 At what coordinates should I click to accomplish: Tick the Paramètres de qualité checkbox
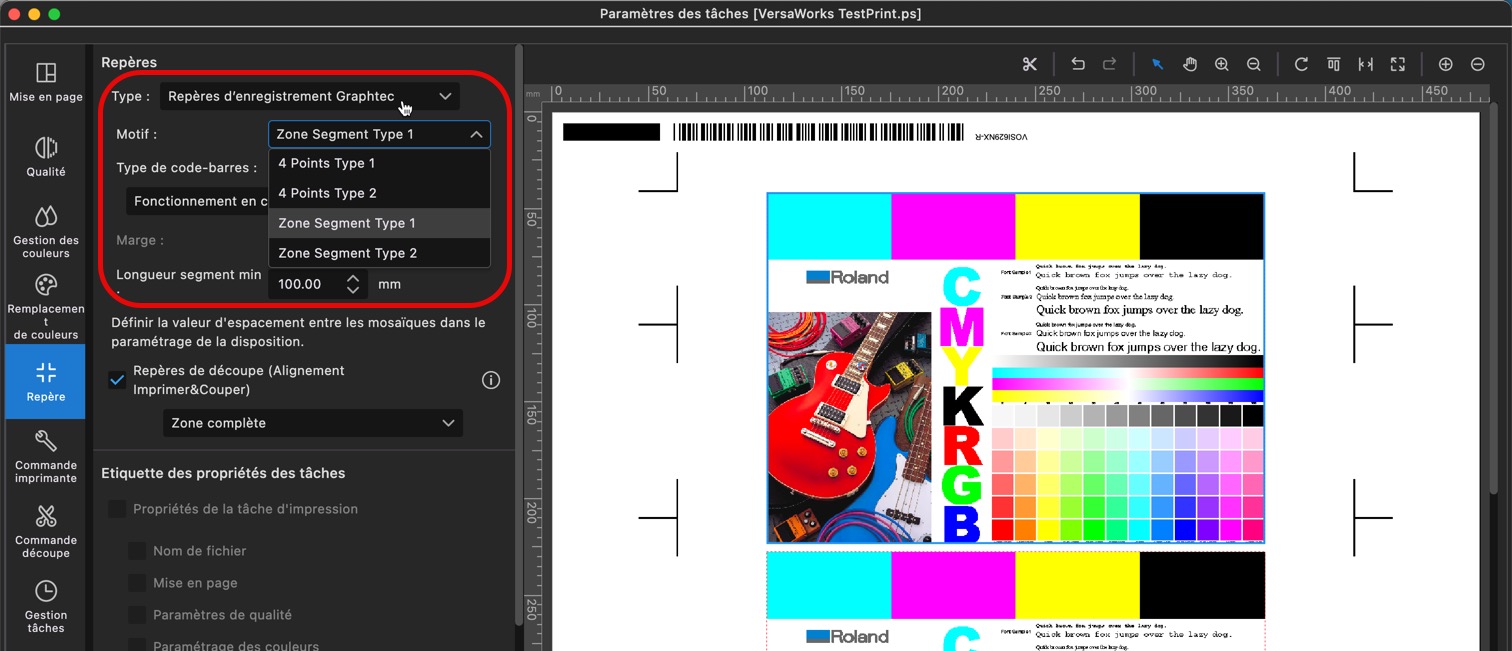click(x=137, y=615)
